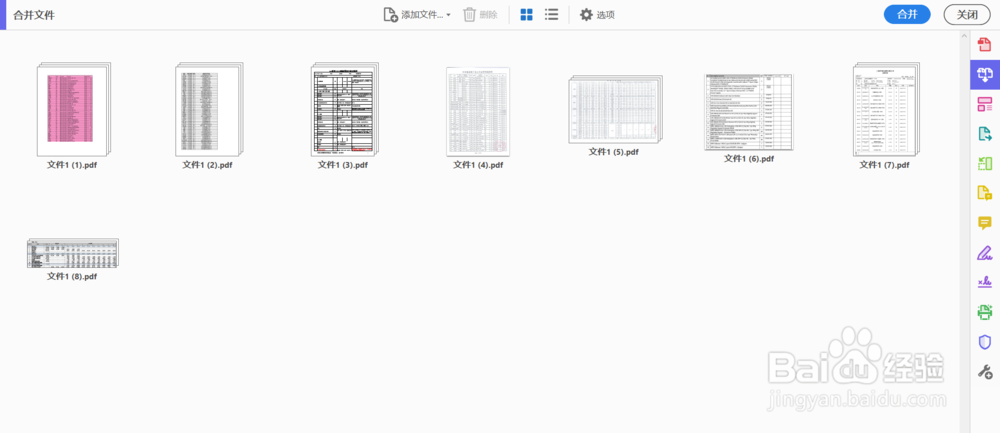Open the yellow Comment bubble tool in sidebar
1000x433 pixels.
point(985,223)
